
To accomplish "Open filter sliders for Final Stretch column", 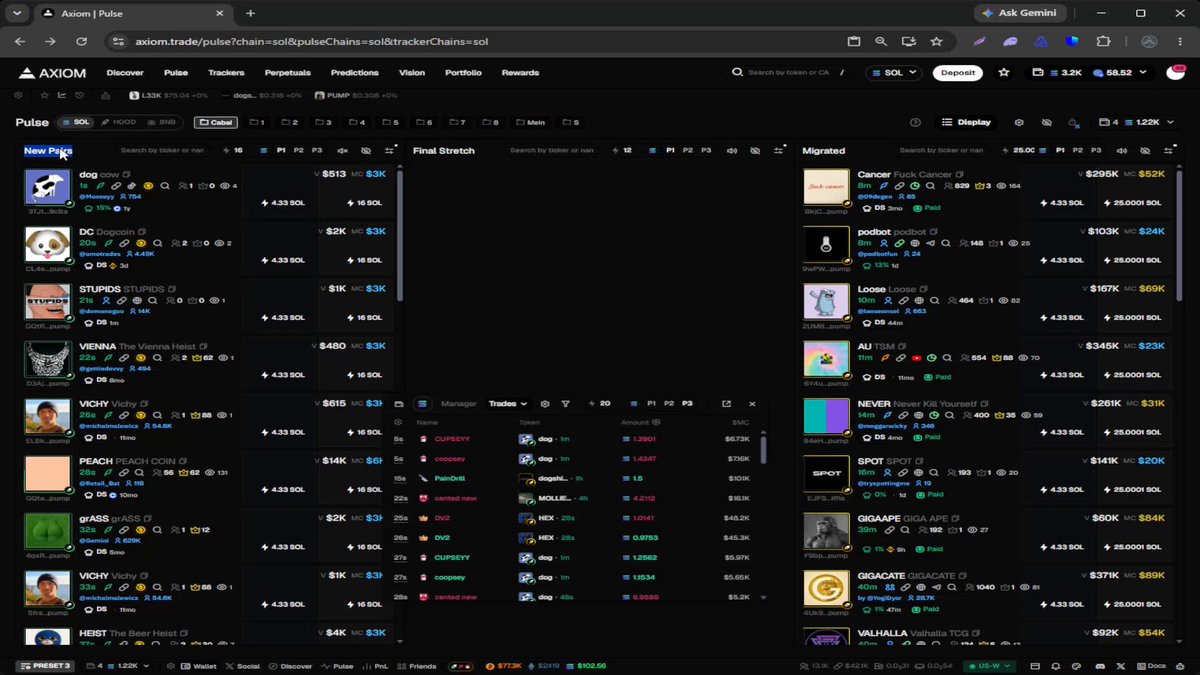I will tap(778, 150).
